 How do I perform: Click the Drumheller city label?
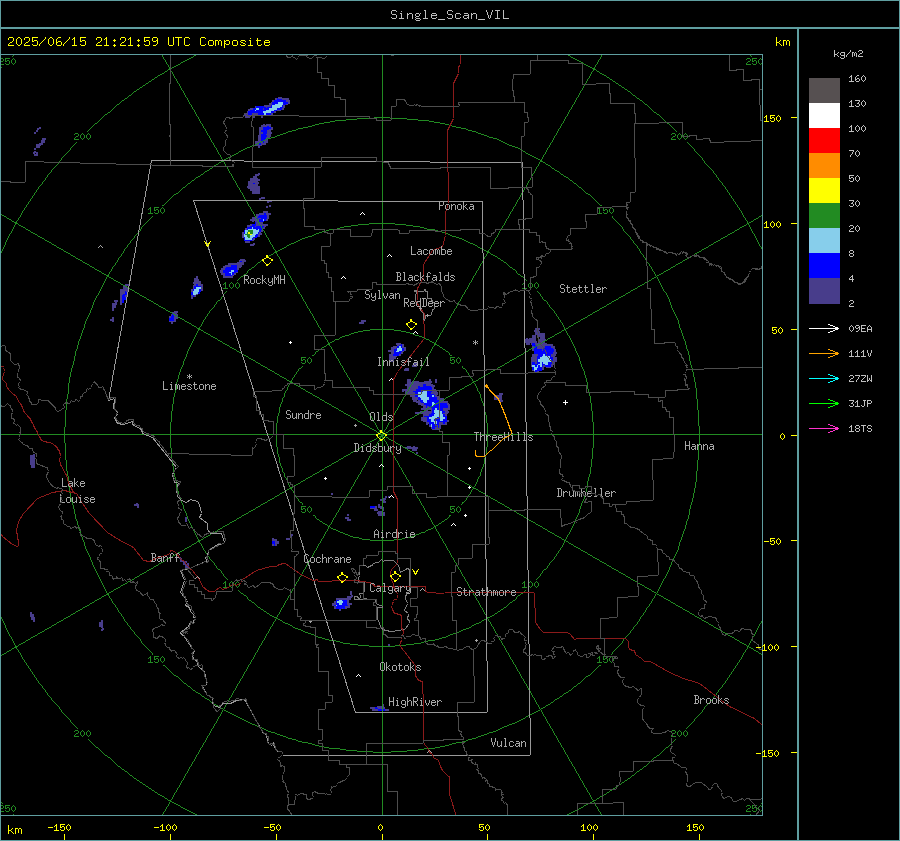pyautogui.click(x=586, y=493)
